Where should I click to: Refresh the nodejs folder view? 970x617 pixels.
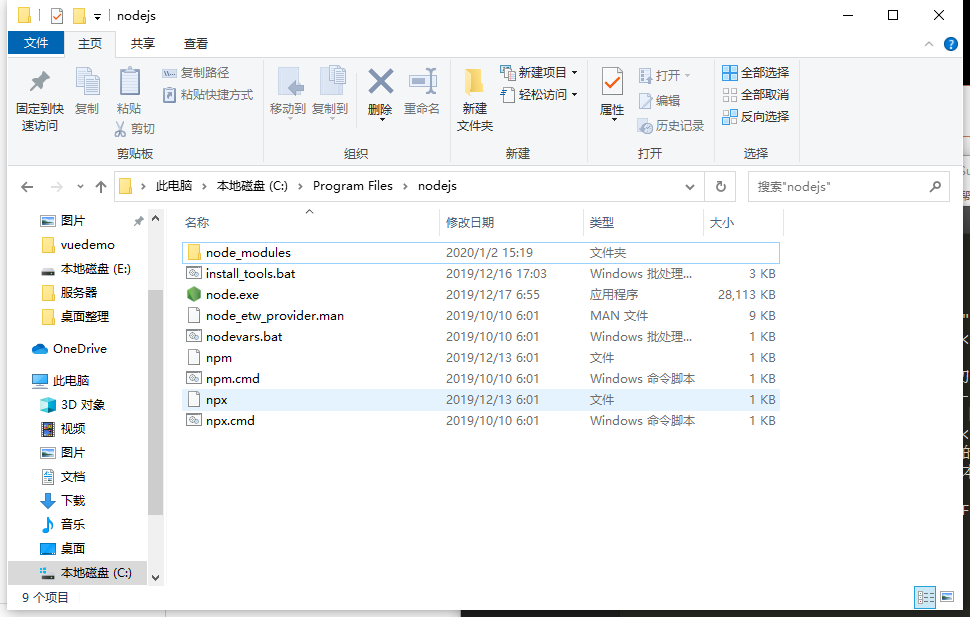(721, 186)
